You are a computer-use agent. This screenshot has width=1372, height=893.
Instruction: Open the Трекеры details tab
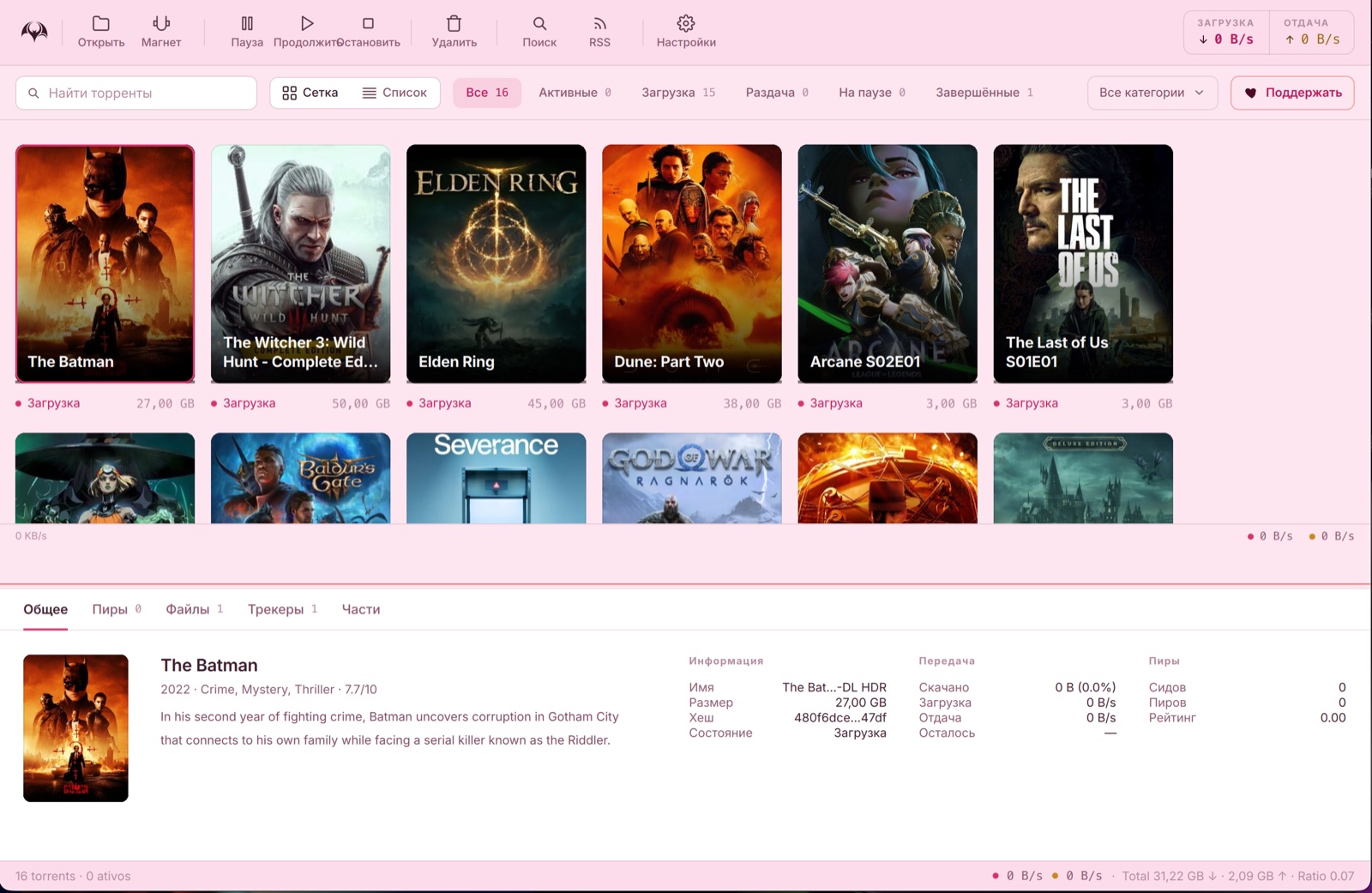(x=283, y=609)
